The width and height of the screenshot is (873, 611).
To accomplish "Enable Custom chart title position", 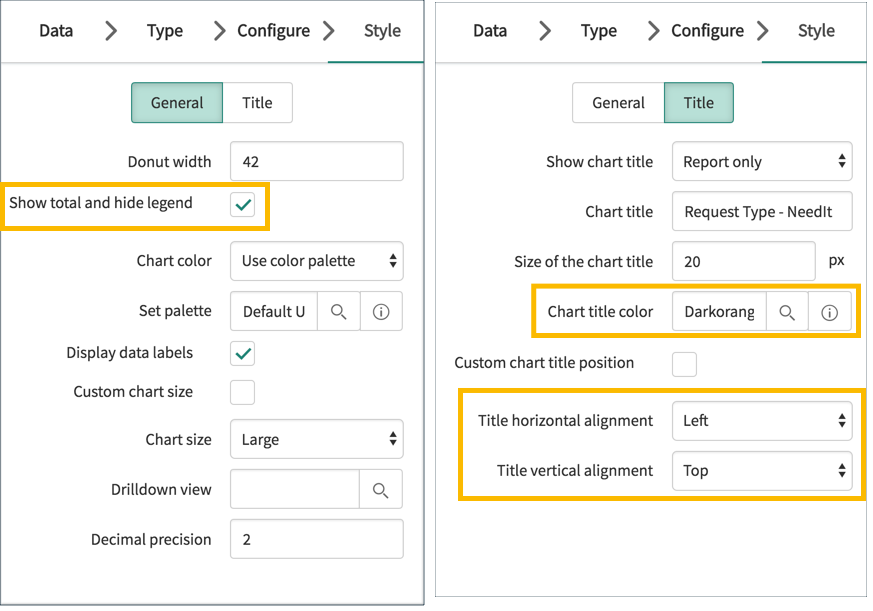I will pos(684,364).
